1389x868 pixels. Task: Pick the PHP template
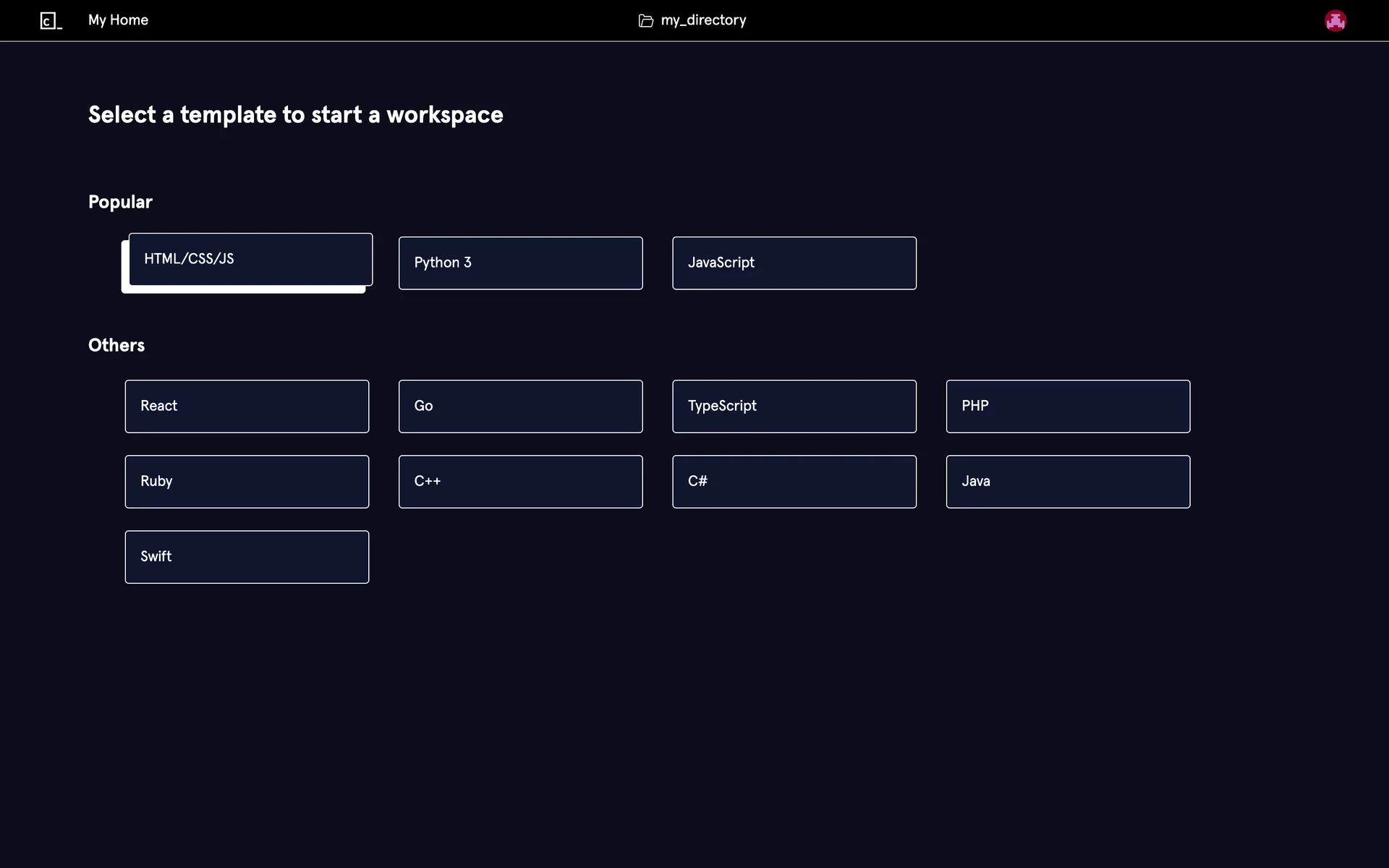click(1068, 407)
